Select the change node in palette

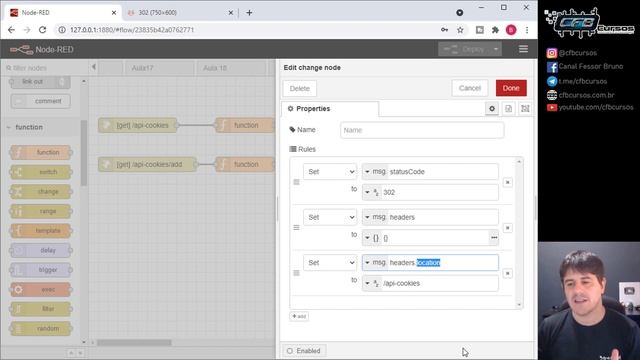point(41,191)
